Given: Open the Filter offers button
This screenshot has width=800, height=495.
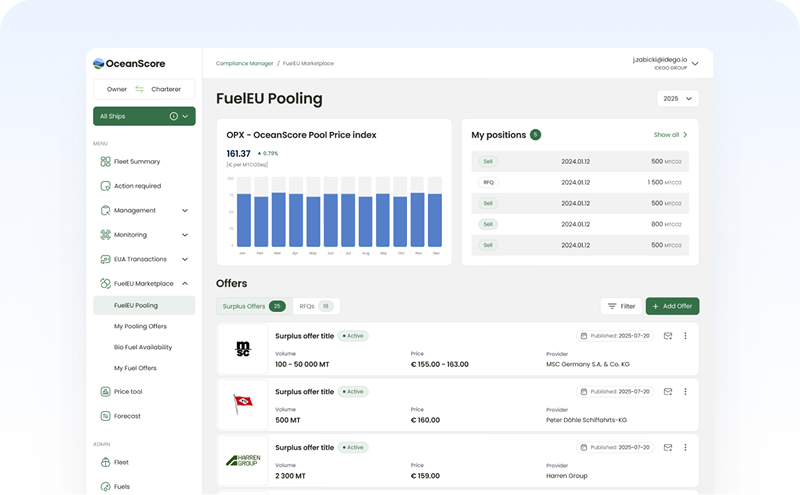Looking at the screenshot, I should pyautogui.click(x=621, y=306).
